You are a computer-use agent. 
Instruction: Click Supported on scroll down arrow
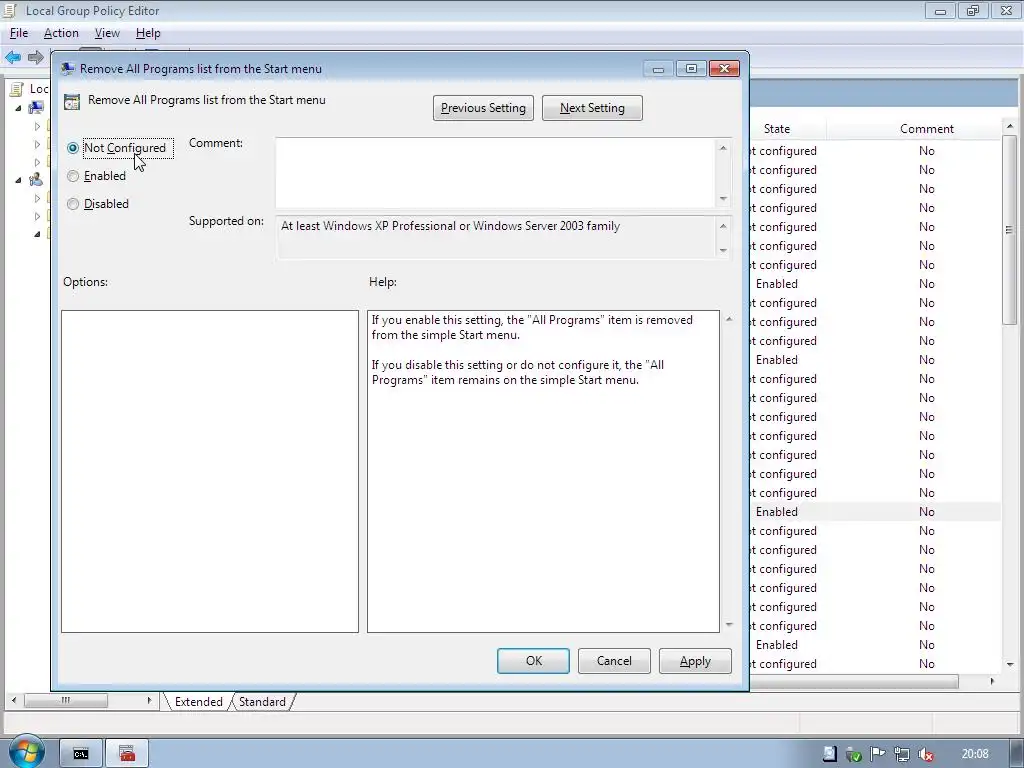coord(723,251)
